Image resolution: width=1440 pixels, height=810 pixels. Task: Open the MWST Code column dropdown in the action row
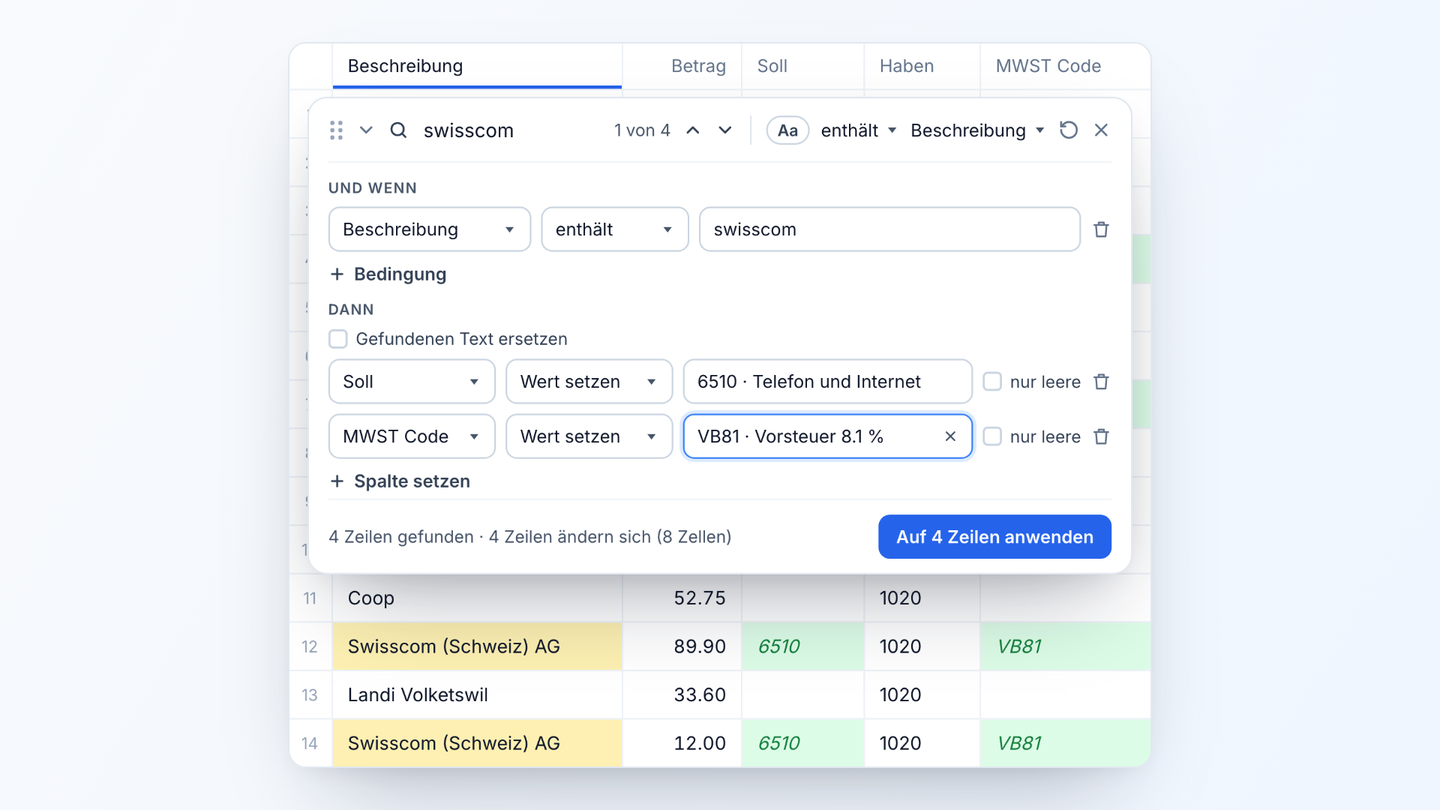click(412, 436)
